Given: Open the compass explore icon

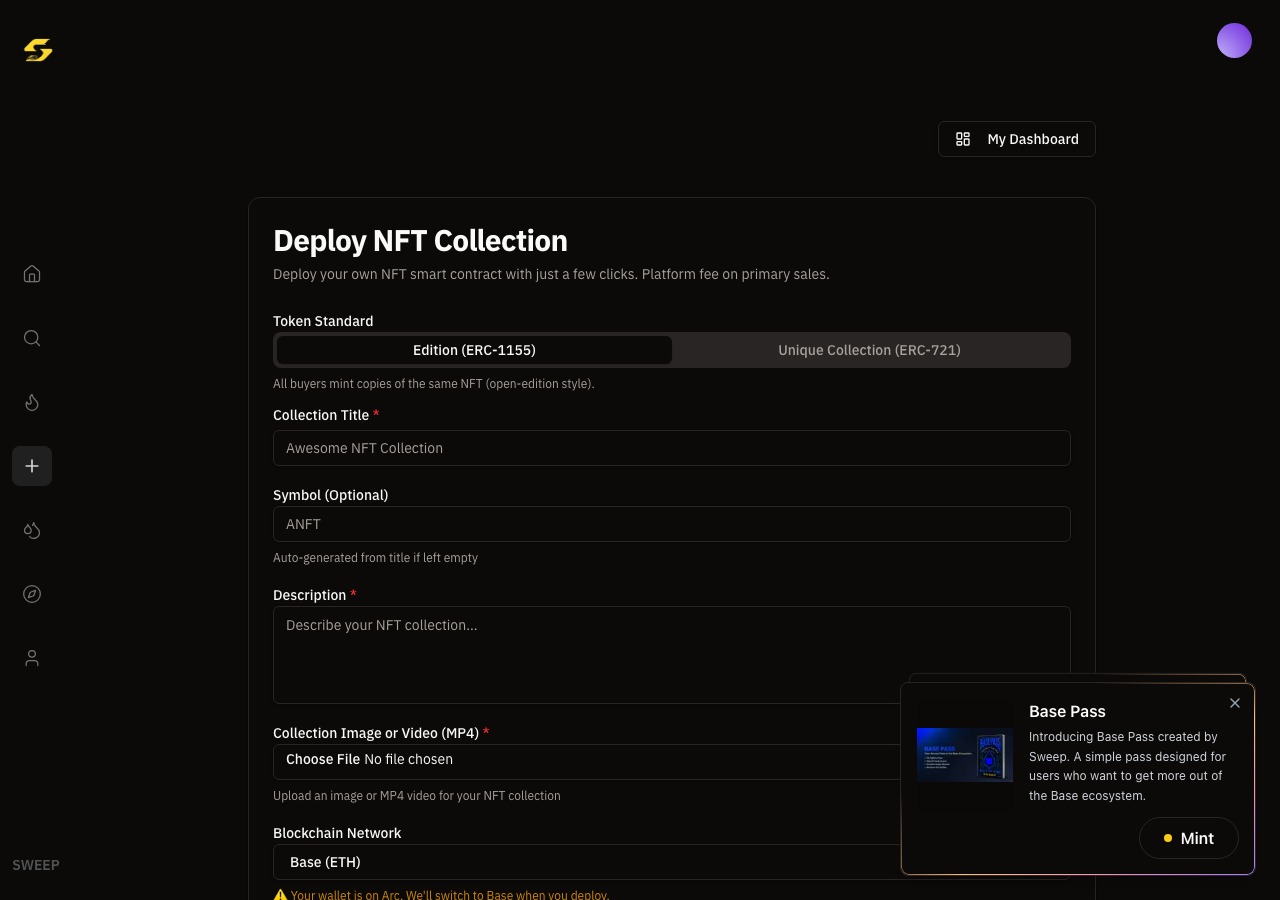Looking at the screenshot, I should (32, 594).
